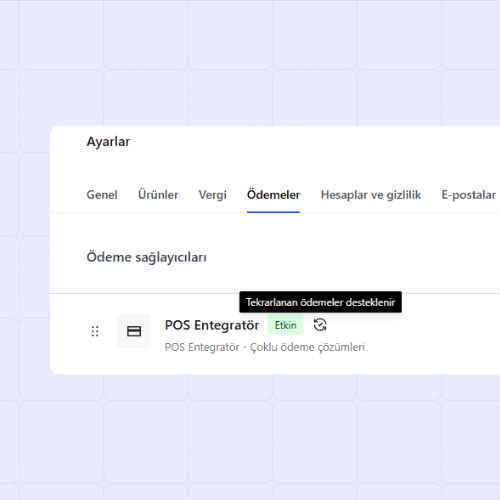This screenshot has width=500, height=500.
Task: Click the recurring payments sync icon
Action: pyautogui.click(x=320, y=325)
